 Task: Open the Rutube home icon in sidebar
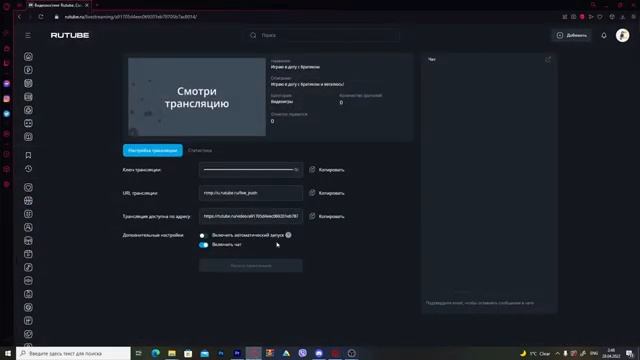point(28,57)
